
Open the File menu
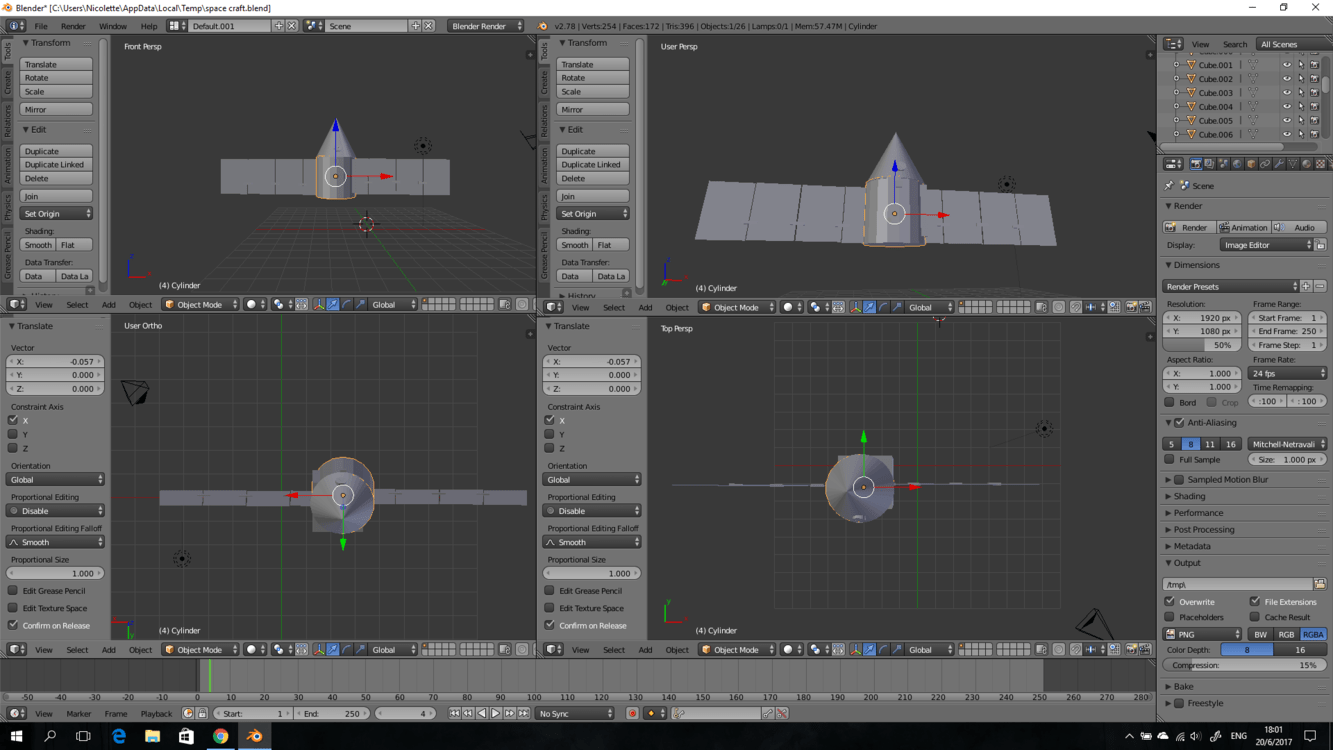click(x=41, y=26)
